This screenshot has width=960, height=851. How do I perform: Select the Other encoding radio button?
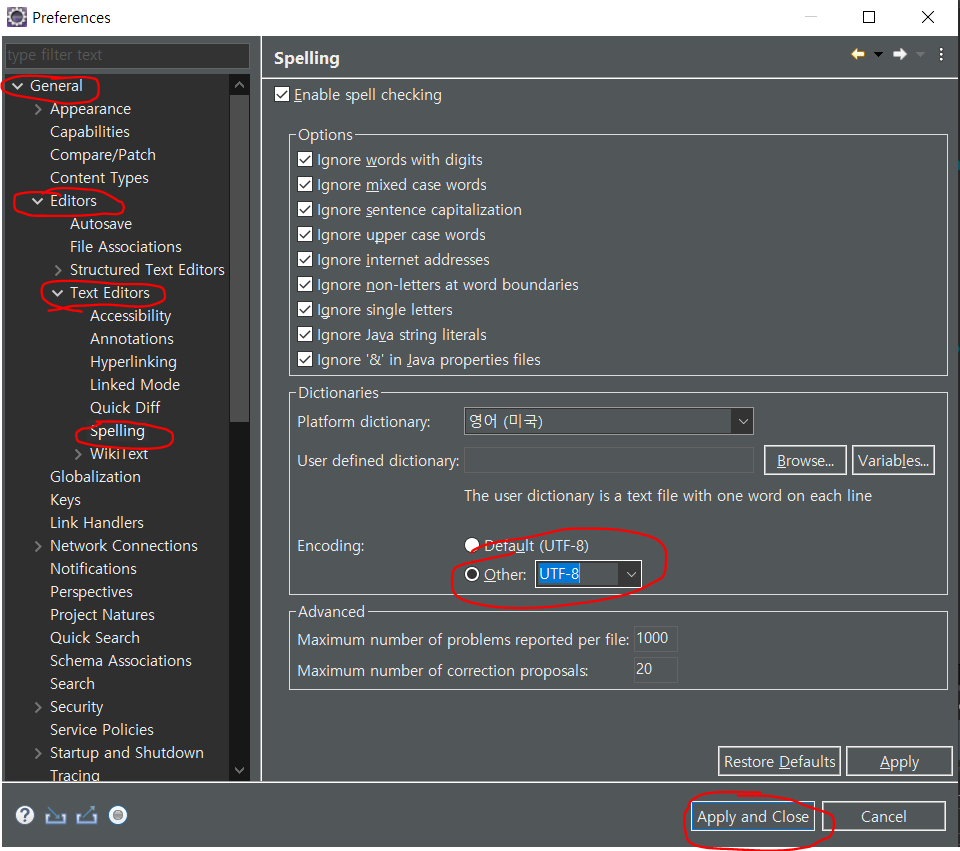pyautogui.click(x=472, y=574)
